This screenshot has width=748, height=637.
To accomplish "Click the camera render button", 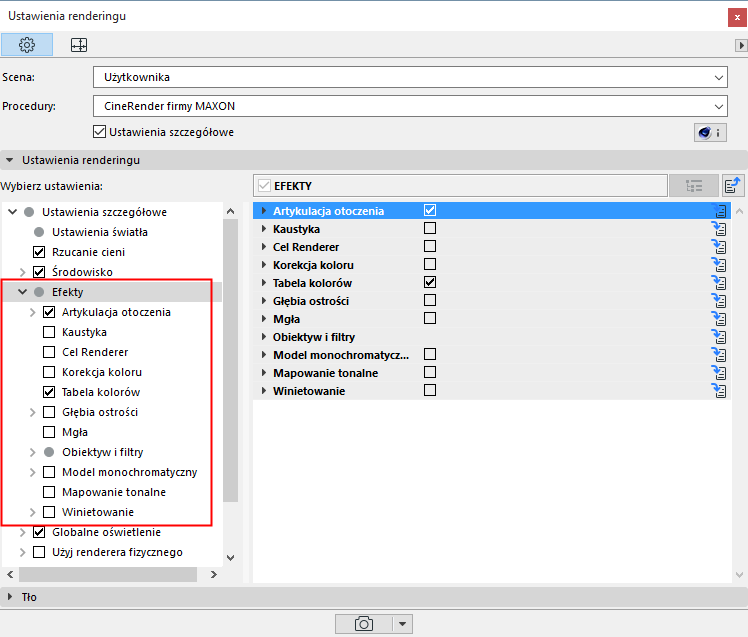I will point(364,624).
